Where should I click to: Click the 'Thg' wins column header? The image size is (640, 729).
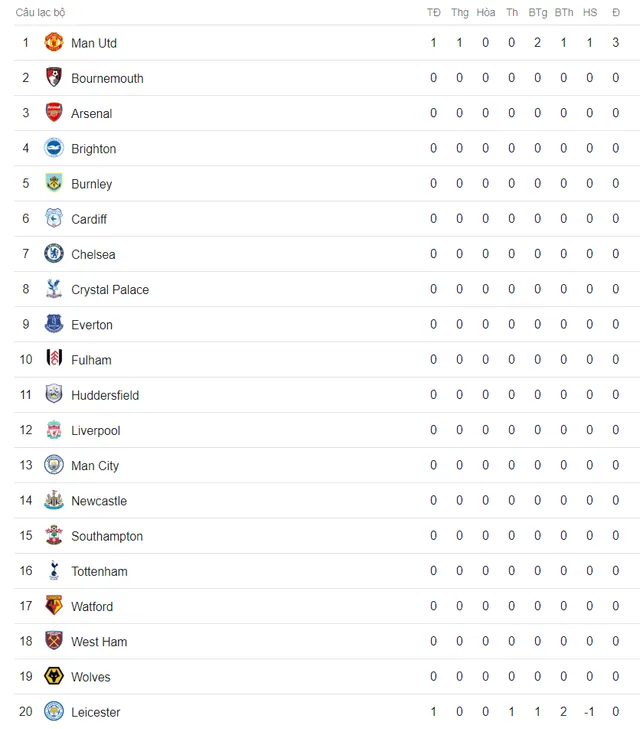[x=460, y=13]
